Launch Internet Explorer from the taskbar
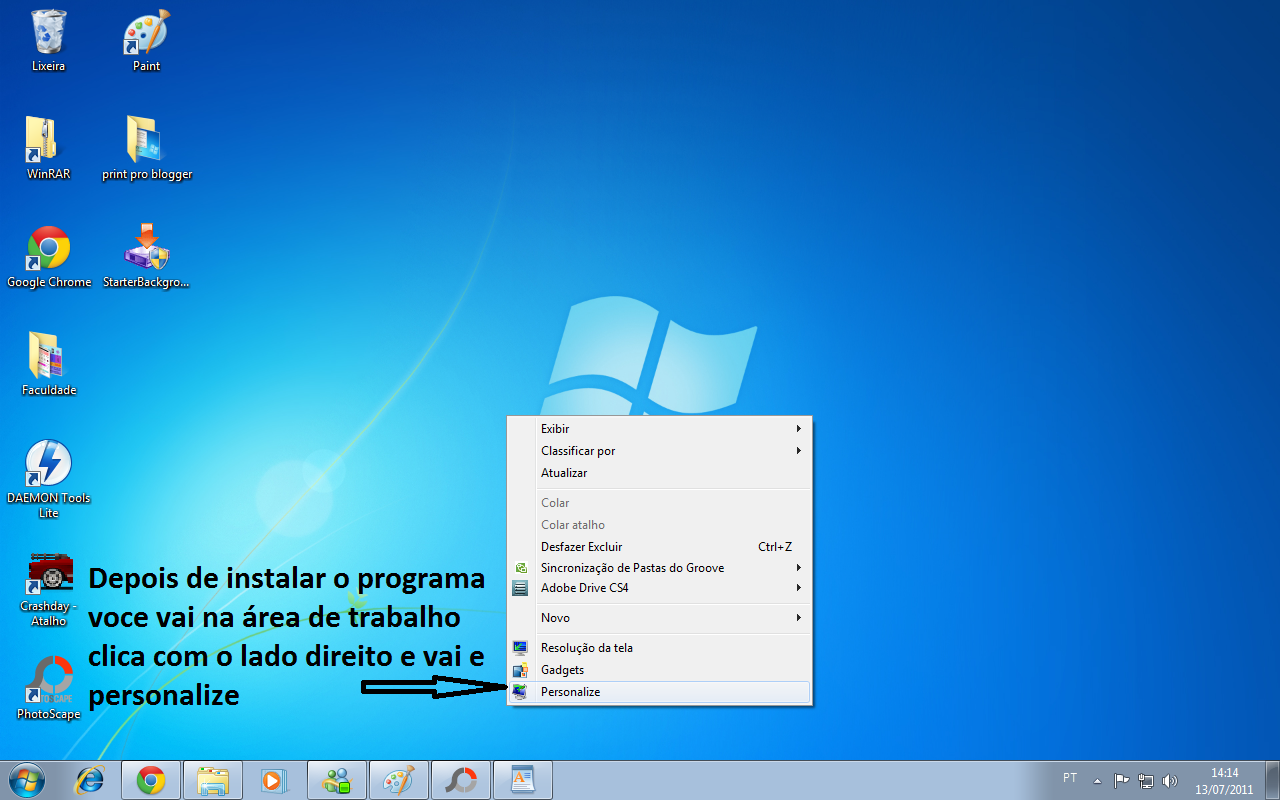Viewport: 1280px width, 800px height. (90, 780)
